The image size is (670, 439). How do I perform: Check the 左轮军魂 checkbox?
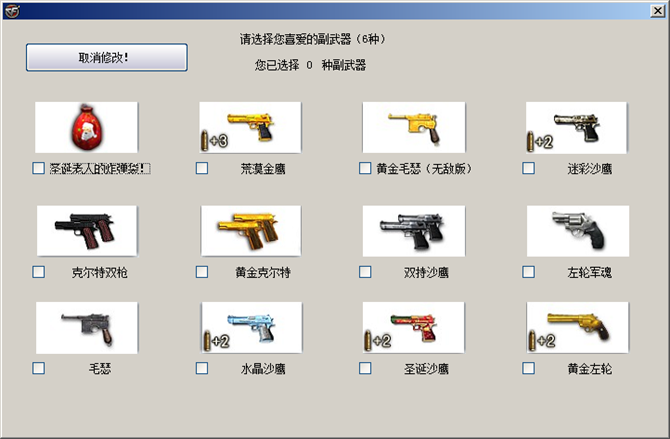529,272
